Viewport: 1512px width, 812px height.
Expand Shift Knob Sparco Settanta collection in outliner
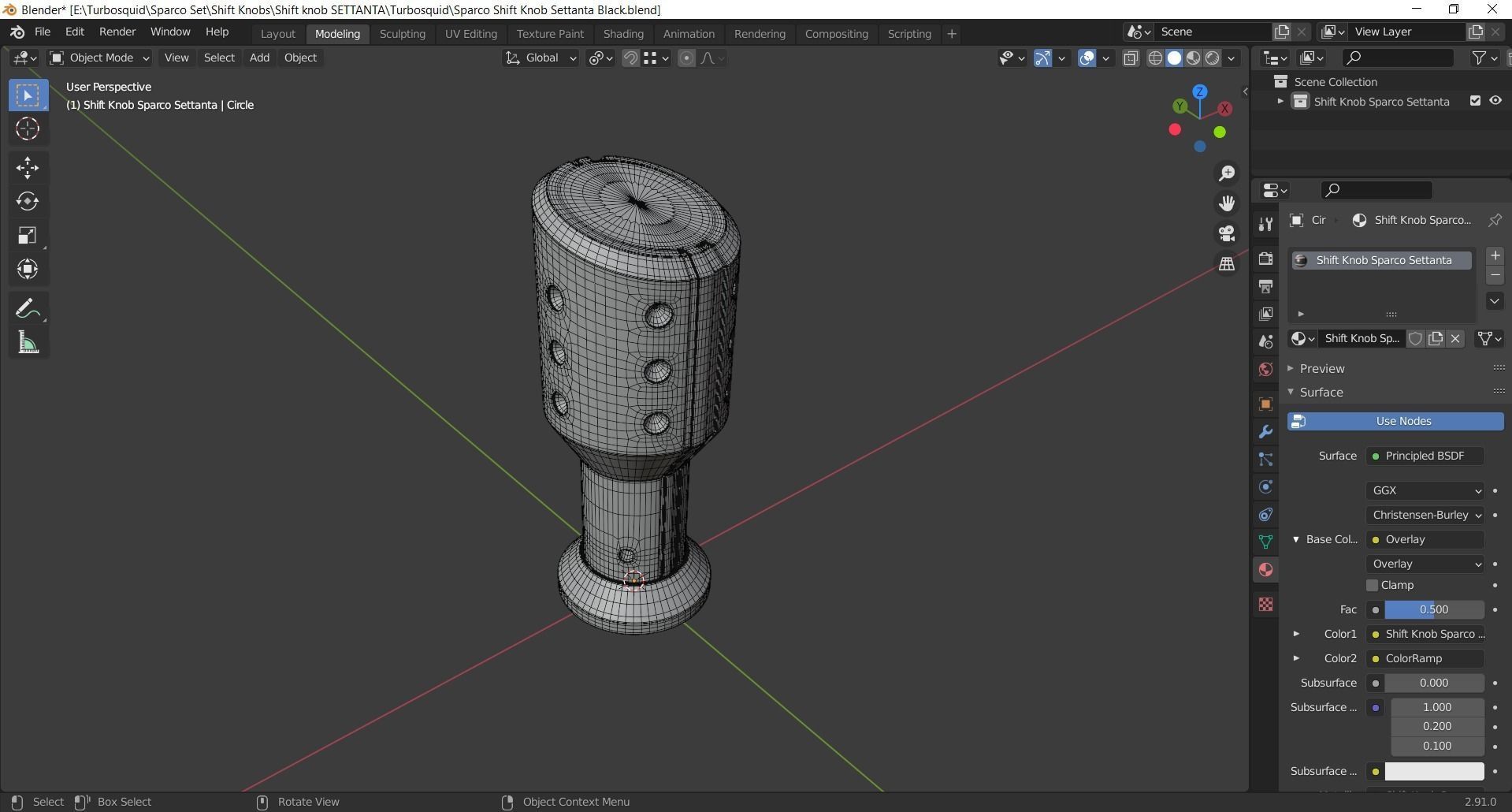coord(1280,101)
